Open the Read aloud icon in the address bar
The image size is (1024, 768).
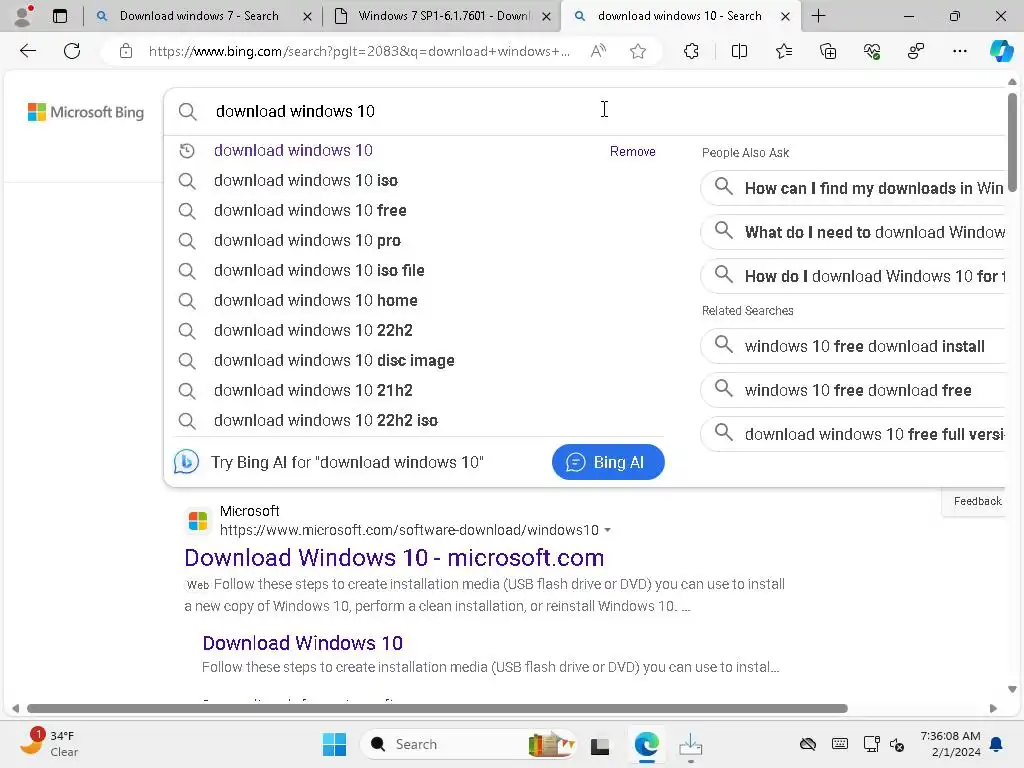(x=598, y=51)
